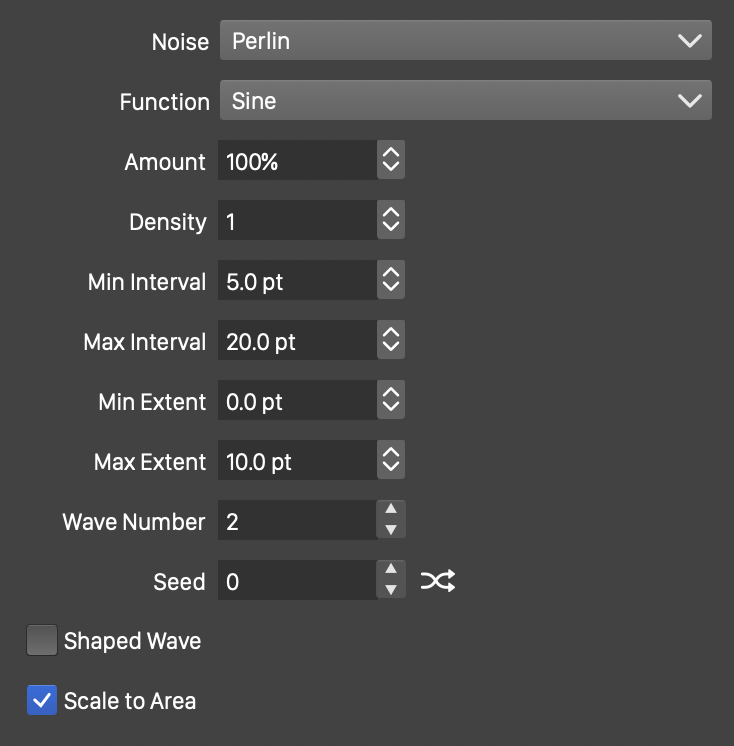Click the Min Interval stepper chevrons
This screenshot has height=746, width=734.
click(391, 281)
